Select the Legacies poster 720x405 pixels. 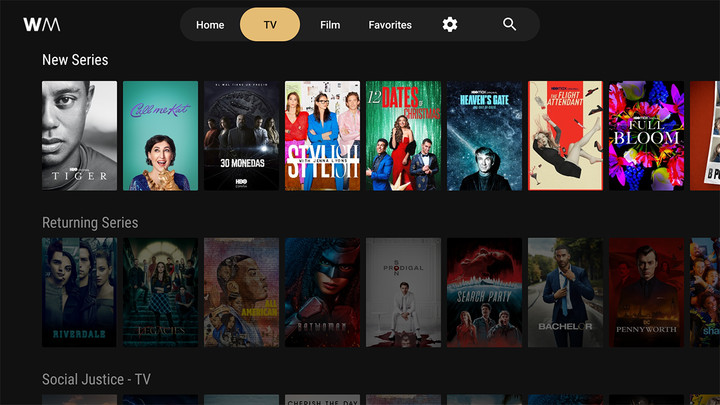pos(160,292)
